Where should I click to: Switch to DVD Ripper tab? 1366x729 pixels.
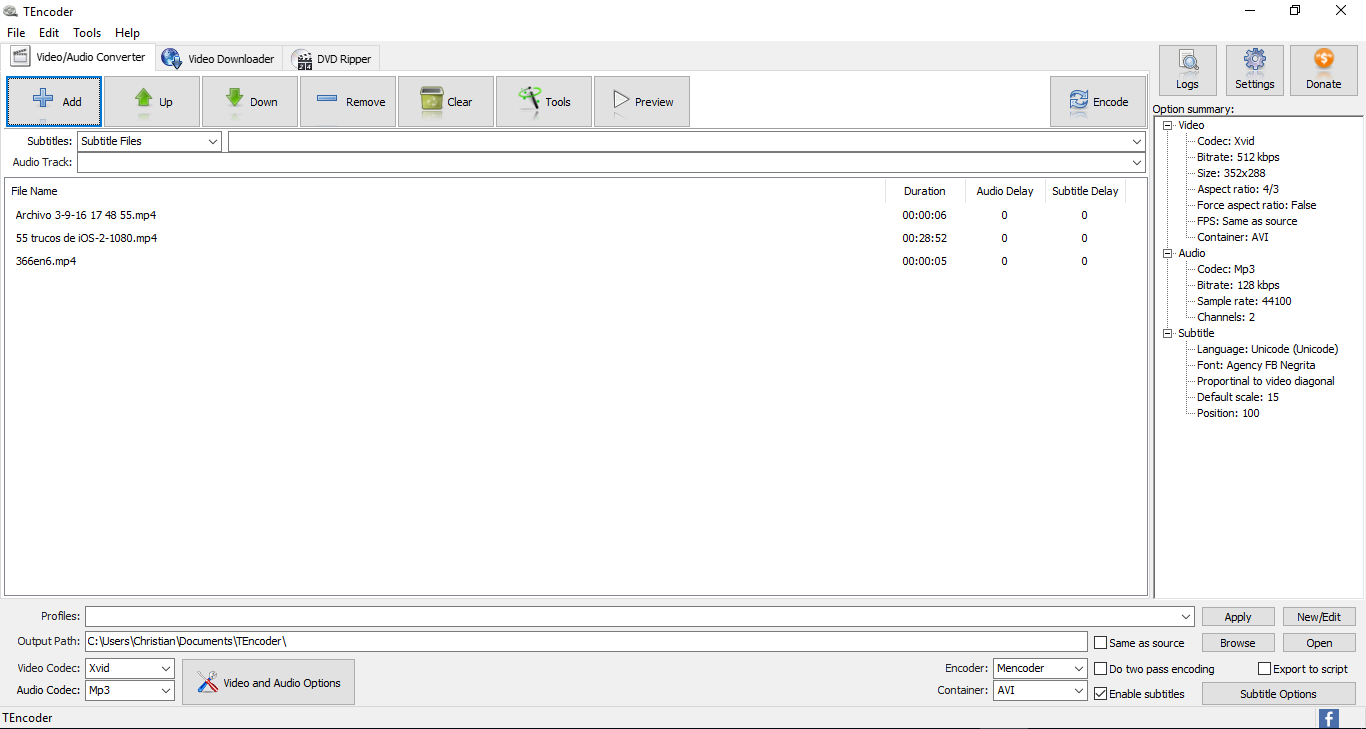coord(332,59)
